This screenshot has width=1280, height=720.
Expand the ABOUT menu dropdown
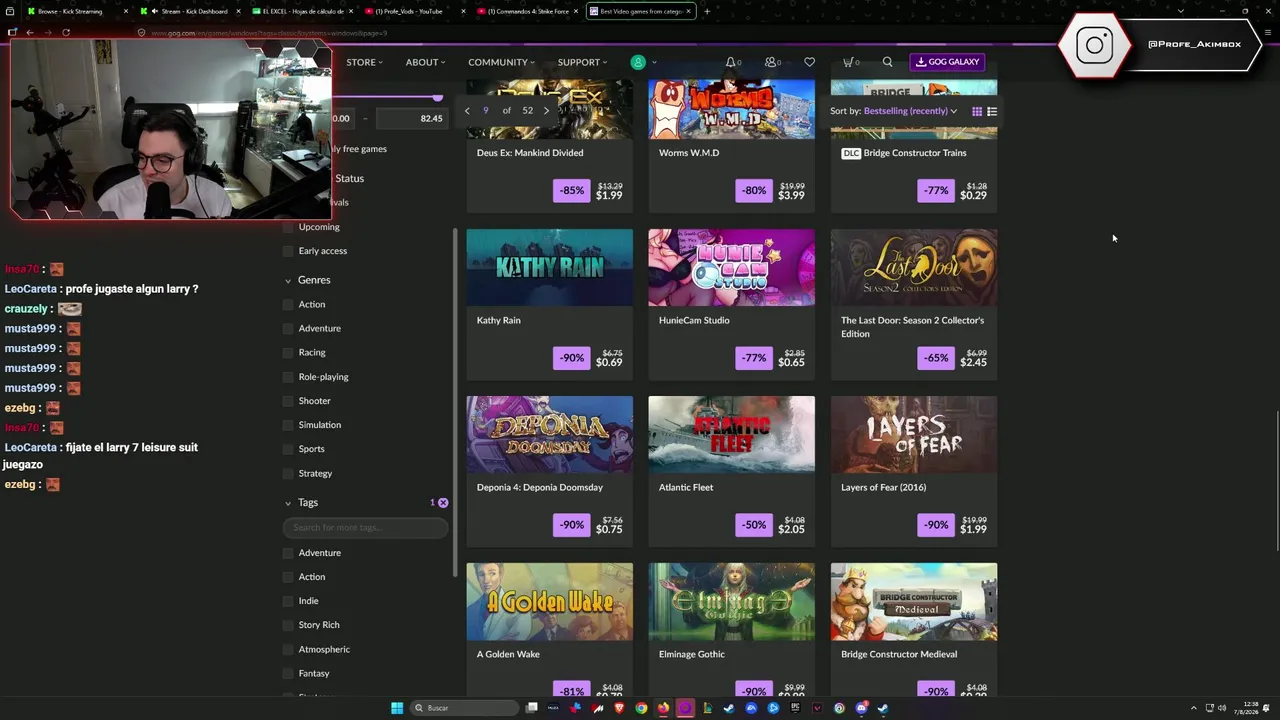point(425,62)
